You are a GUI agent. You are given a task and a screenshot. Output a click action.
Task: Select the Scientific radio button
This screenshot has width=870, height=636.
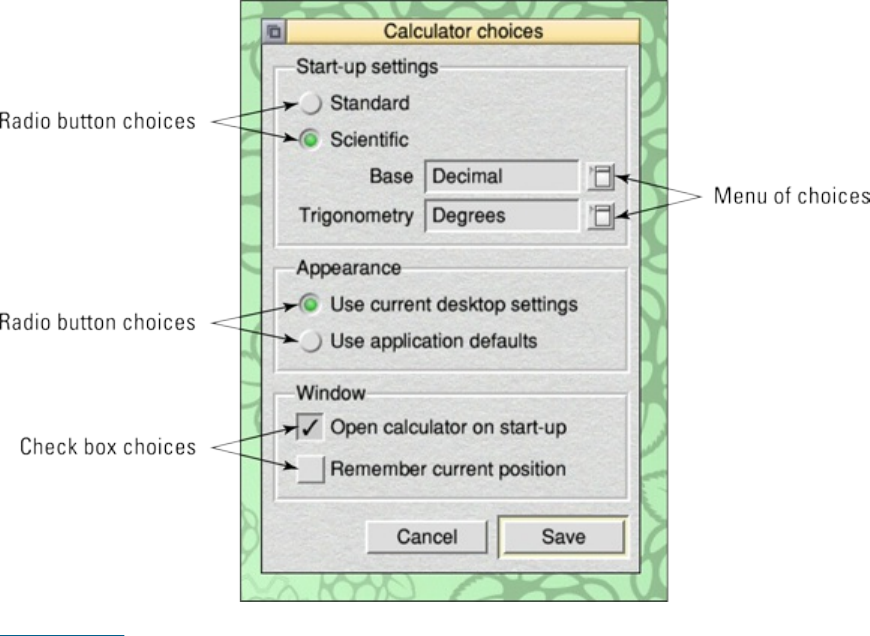click(x=312, y=140)
